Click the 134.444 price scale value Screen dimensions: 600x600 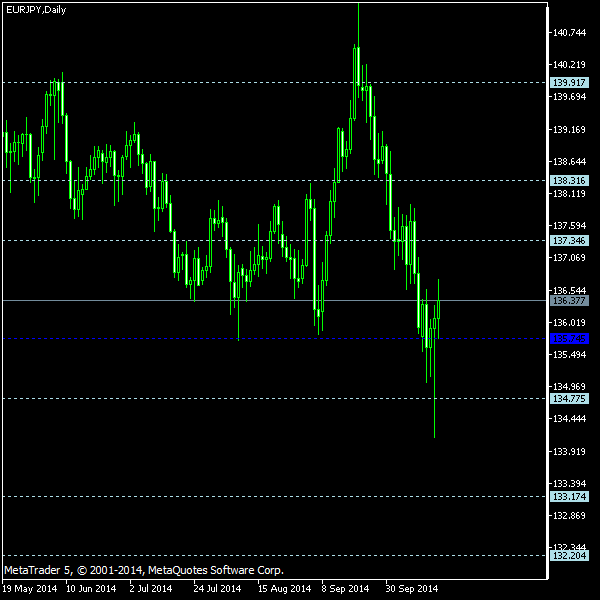(x=569, y=419)
